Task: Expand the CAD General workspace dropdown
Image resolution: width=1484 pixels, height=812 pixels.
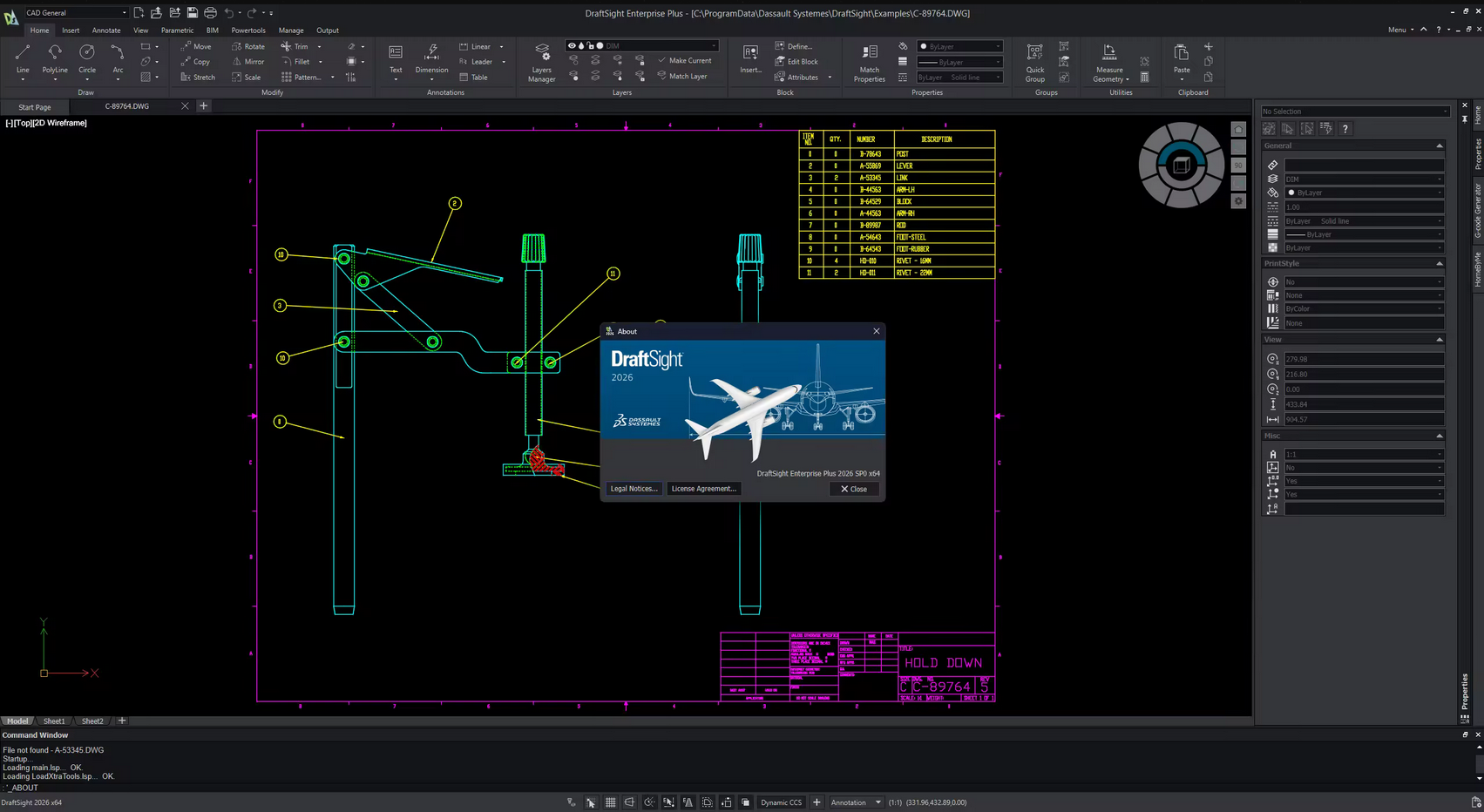Action: click(124, 13)
